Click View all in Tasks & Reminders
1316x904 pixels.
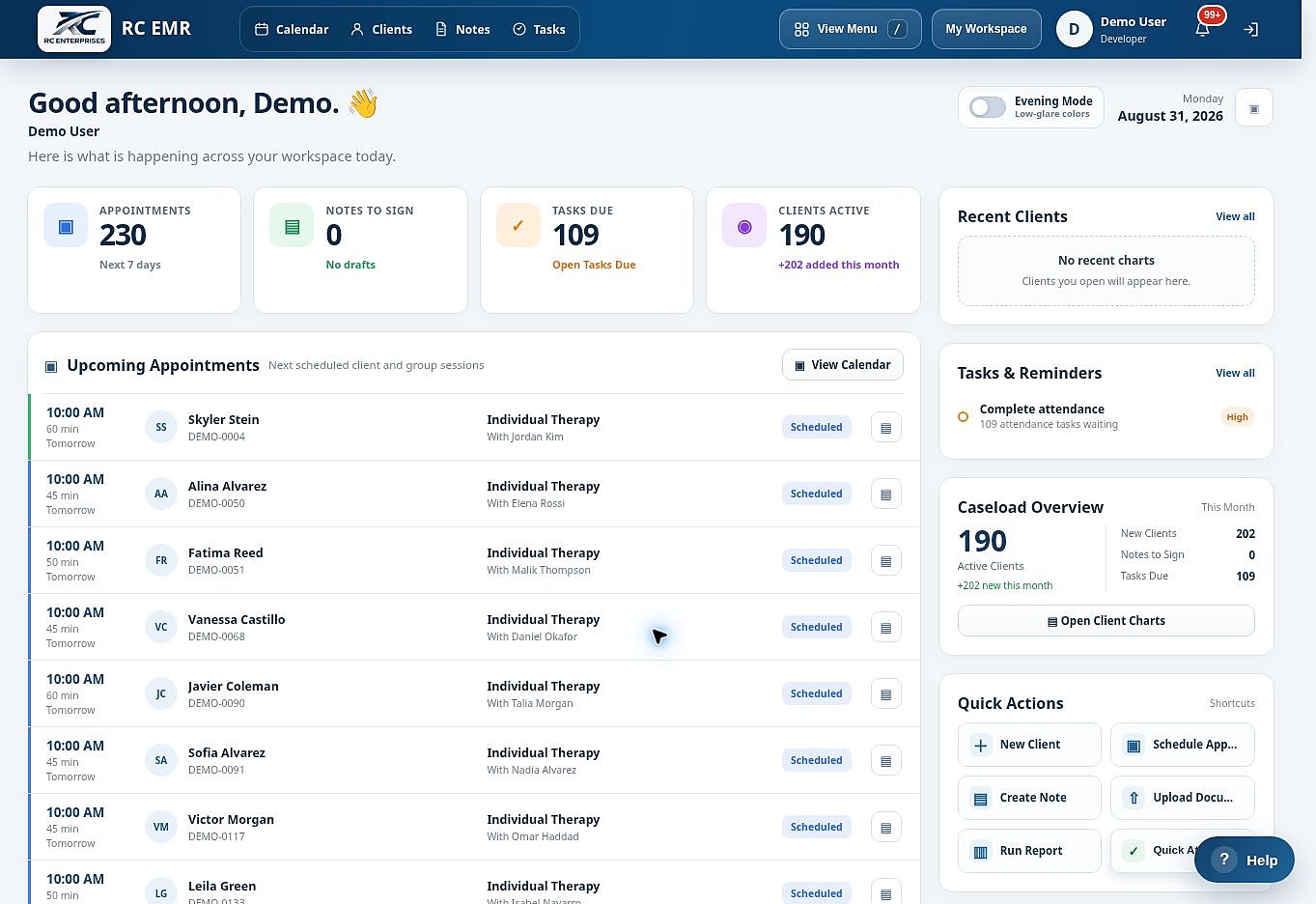[1235, 373]
